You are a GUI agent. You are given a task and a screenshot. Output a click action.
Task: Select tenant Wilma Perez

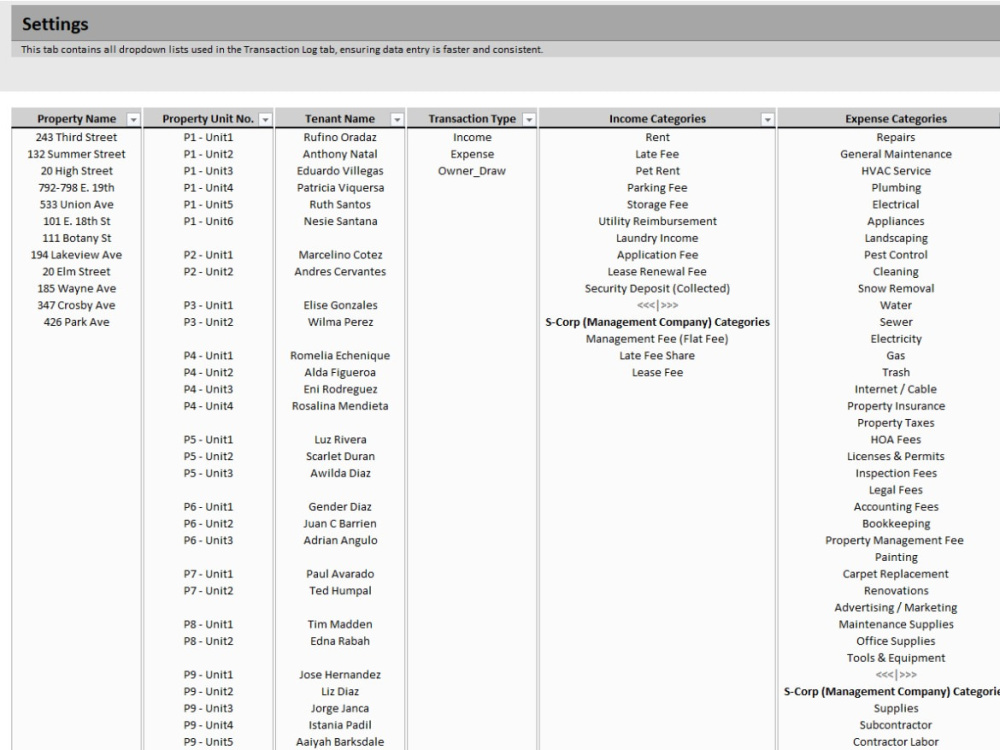point(340,322)
